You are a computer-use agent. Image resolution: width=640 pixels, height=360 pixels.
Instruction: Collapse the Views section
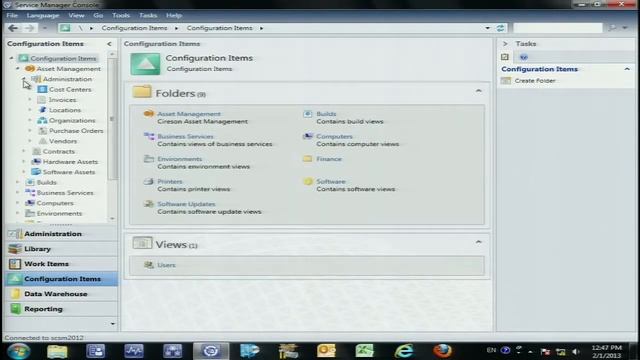coord(478,242)
